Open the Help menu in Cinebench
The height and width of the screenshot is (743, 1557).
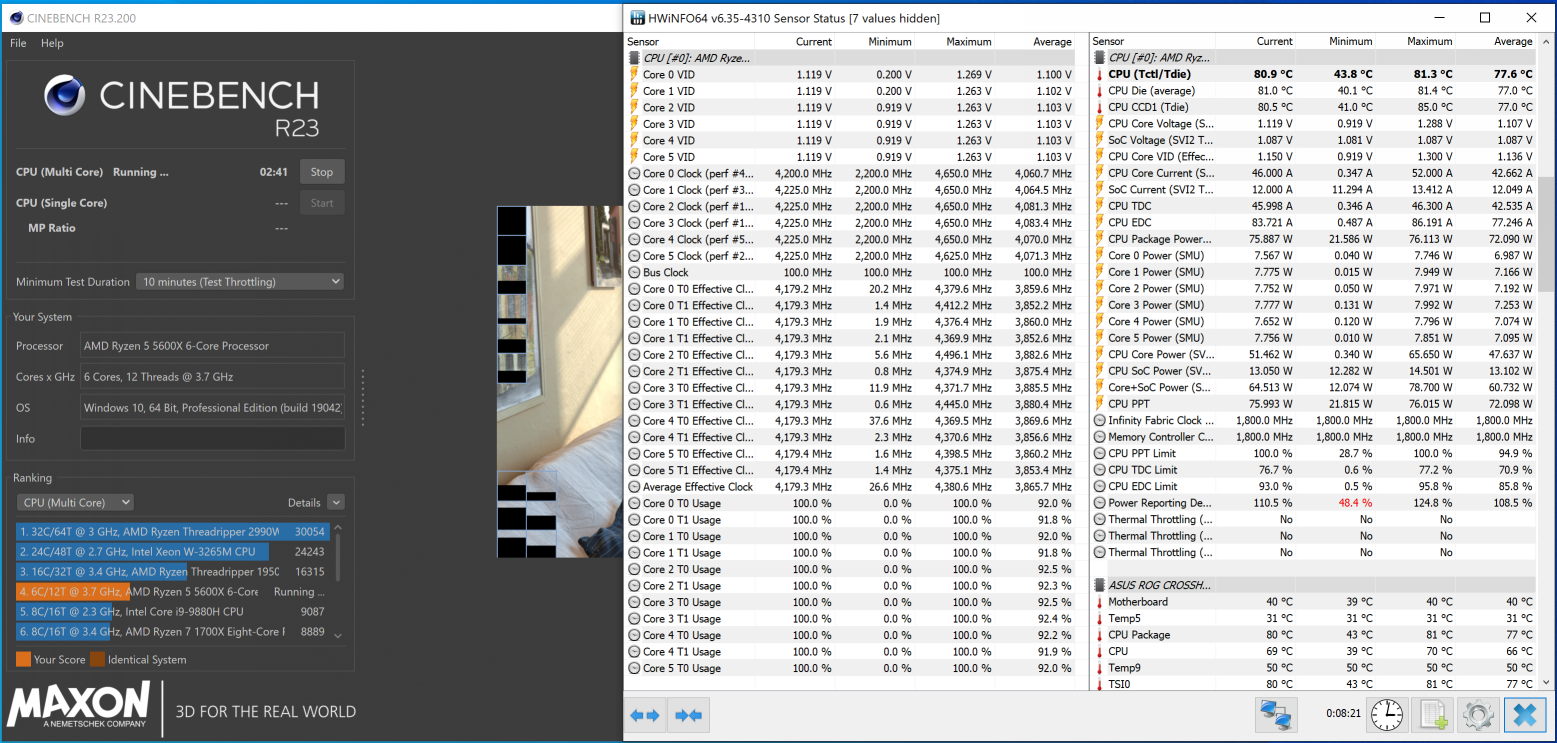coord(52,43)
